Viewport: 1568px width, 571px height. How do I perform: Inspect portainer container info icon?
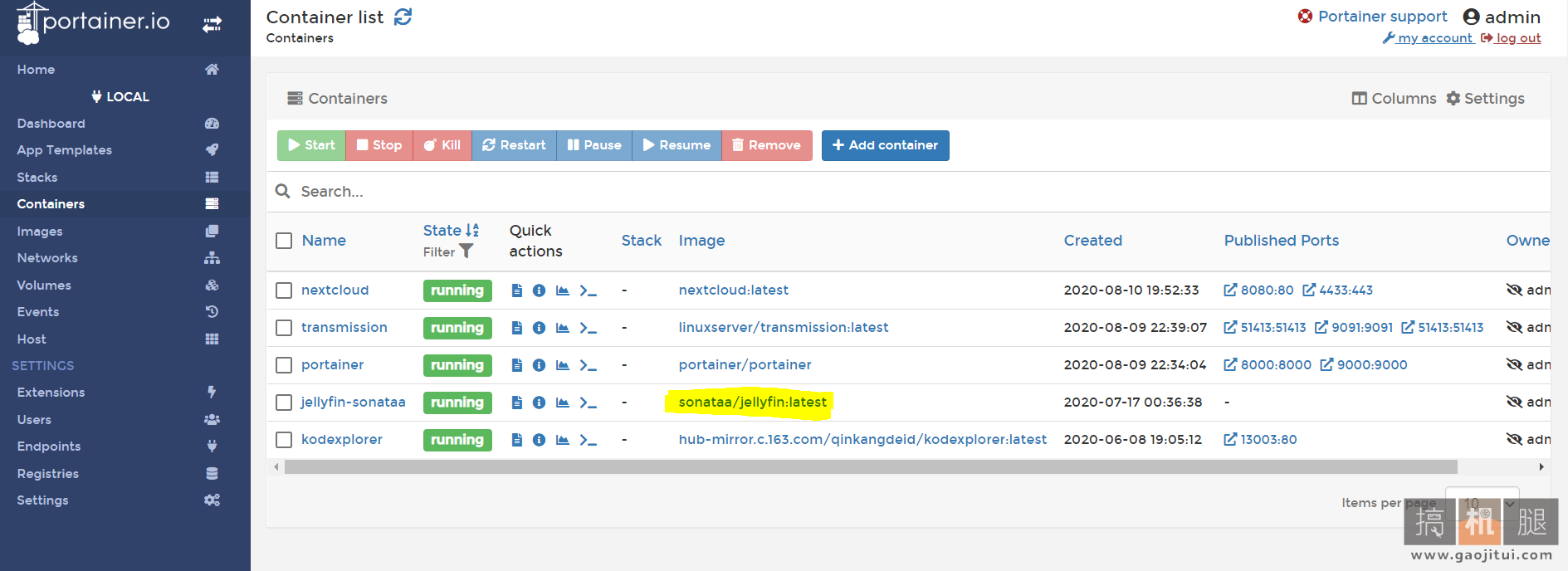point(539,365)
